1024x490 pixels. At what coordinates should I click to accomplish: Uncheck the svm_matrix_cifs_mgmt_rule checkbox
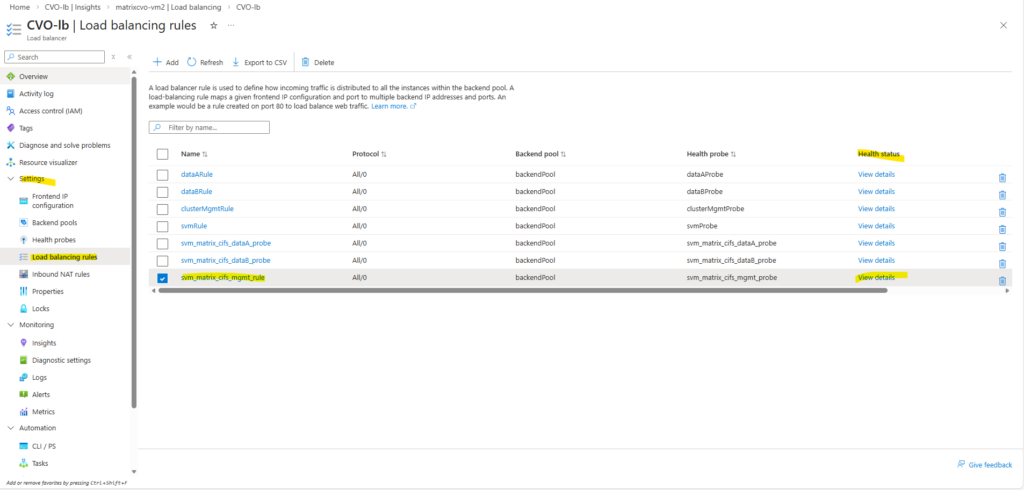coord(163,278)
